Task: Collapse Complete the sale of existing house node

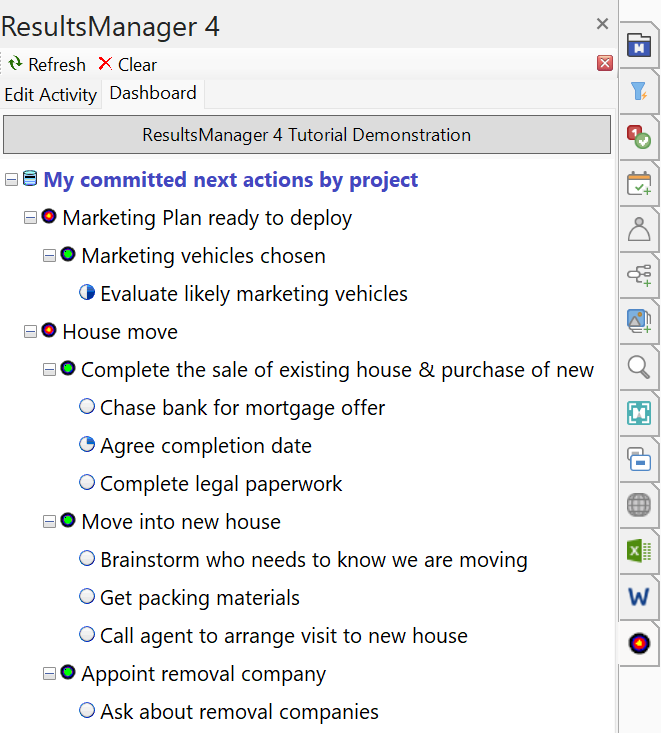Action: tap(49, 370)
